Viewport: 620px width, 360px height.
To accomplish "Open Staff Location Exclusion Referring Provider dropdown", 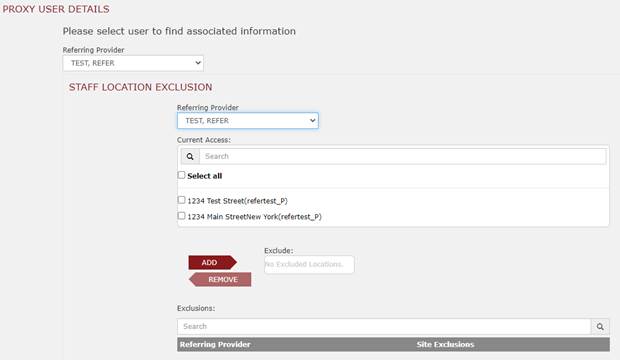I will [248, 121].
